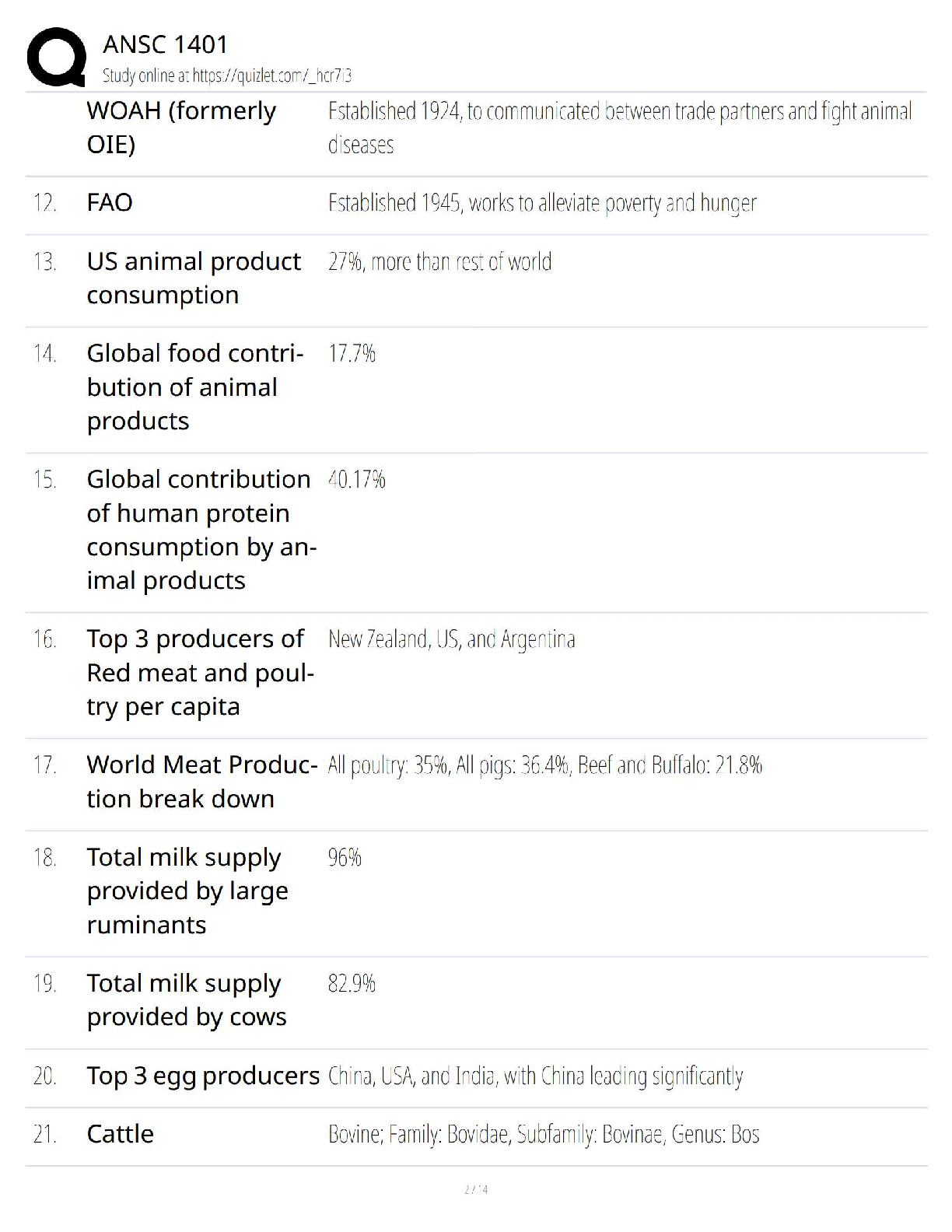Screen dimensions: 952x1232
Task: Click the 82.9% cows milk answer
Action: (352, 984)
